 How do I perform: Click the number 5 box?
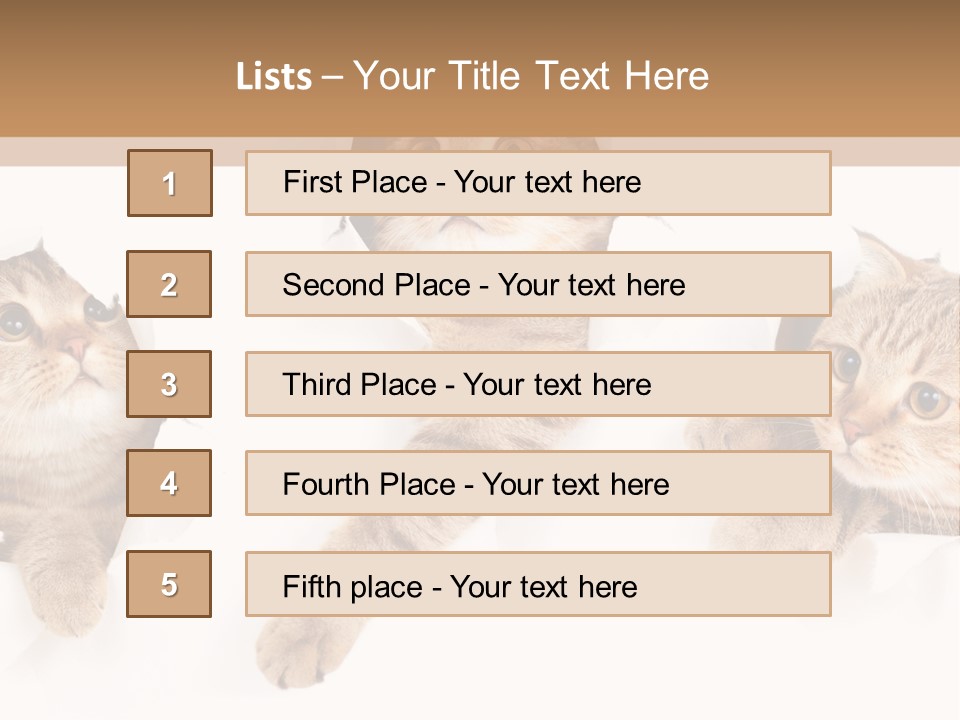[169, 584]
